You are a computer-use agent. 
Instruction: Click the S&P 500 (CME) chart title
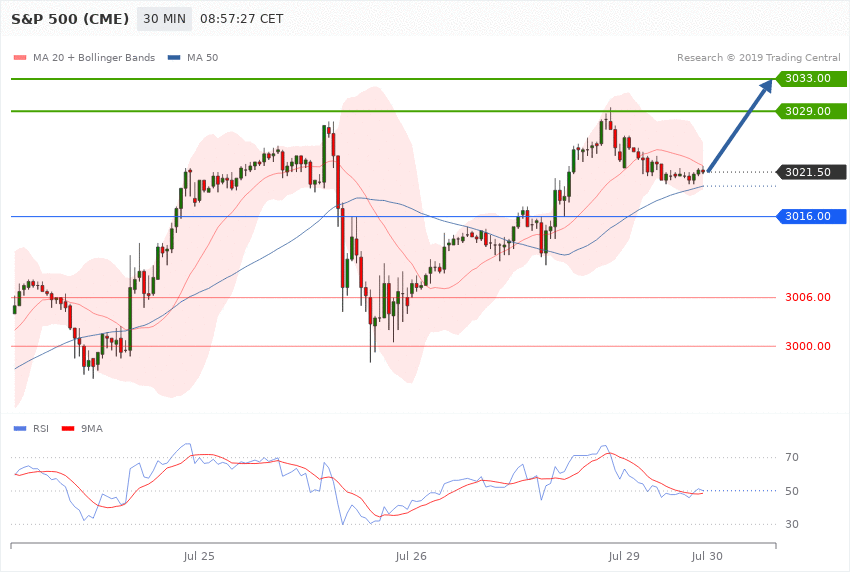70,19
